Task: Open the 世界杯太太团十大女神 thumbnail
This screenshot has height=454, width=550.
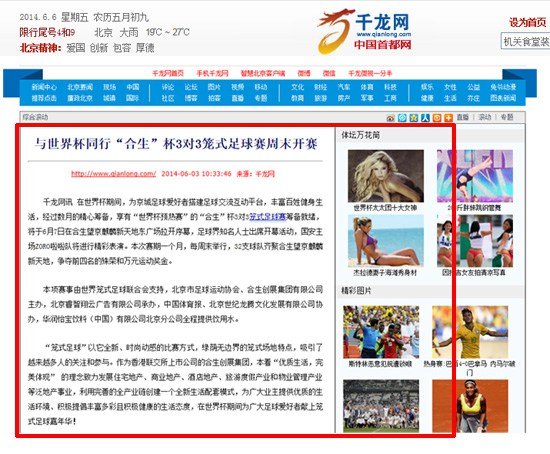Action: (385, 176)
